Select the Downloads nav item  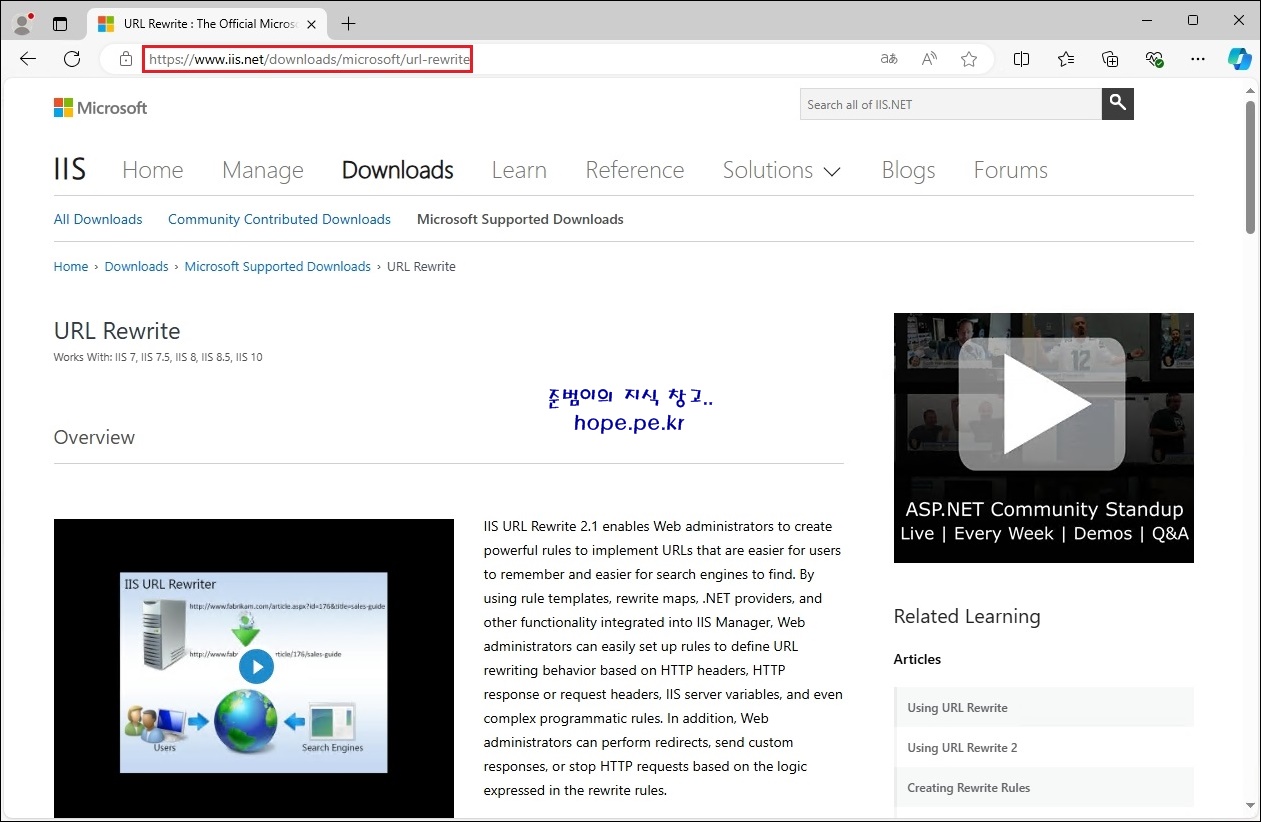click(398, 170)
